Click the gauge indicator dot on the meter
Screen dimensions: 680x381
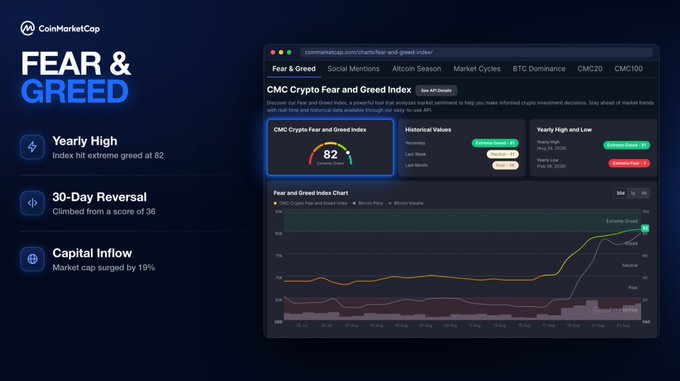tap(348, 153)
